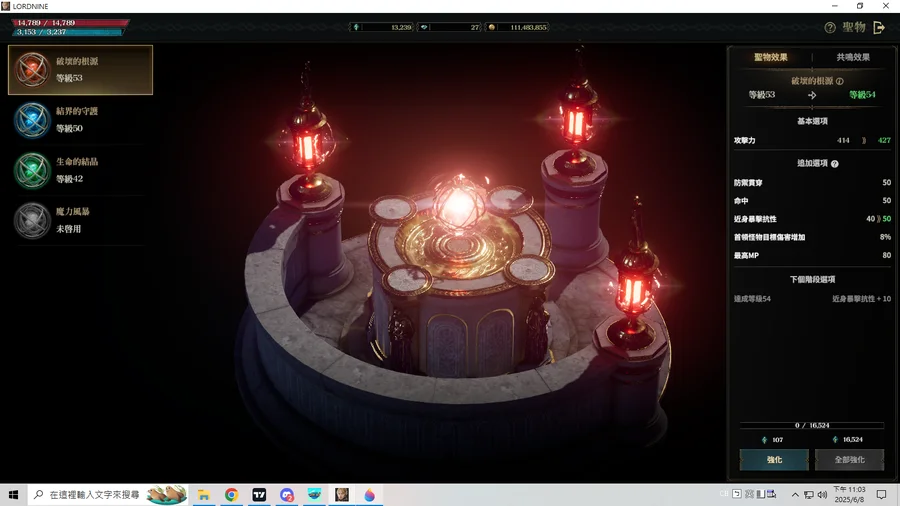Open Google Chrome from the taskbar
Screen dimensions: 900x506
[x=231, y=495]
